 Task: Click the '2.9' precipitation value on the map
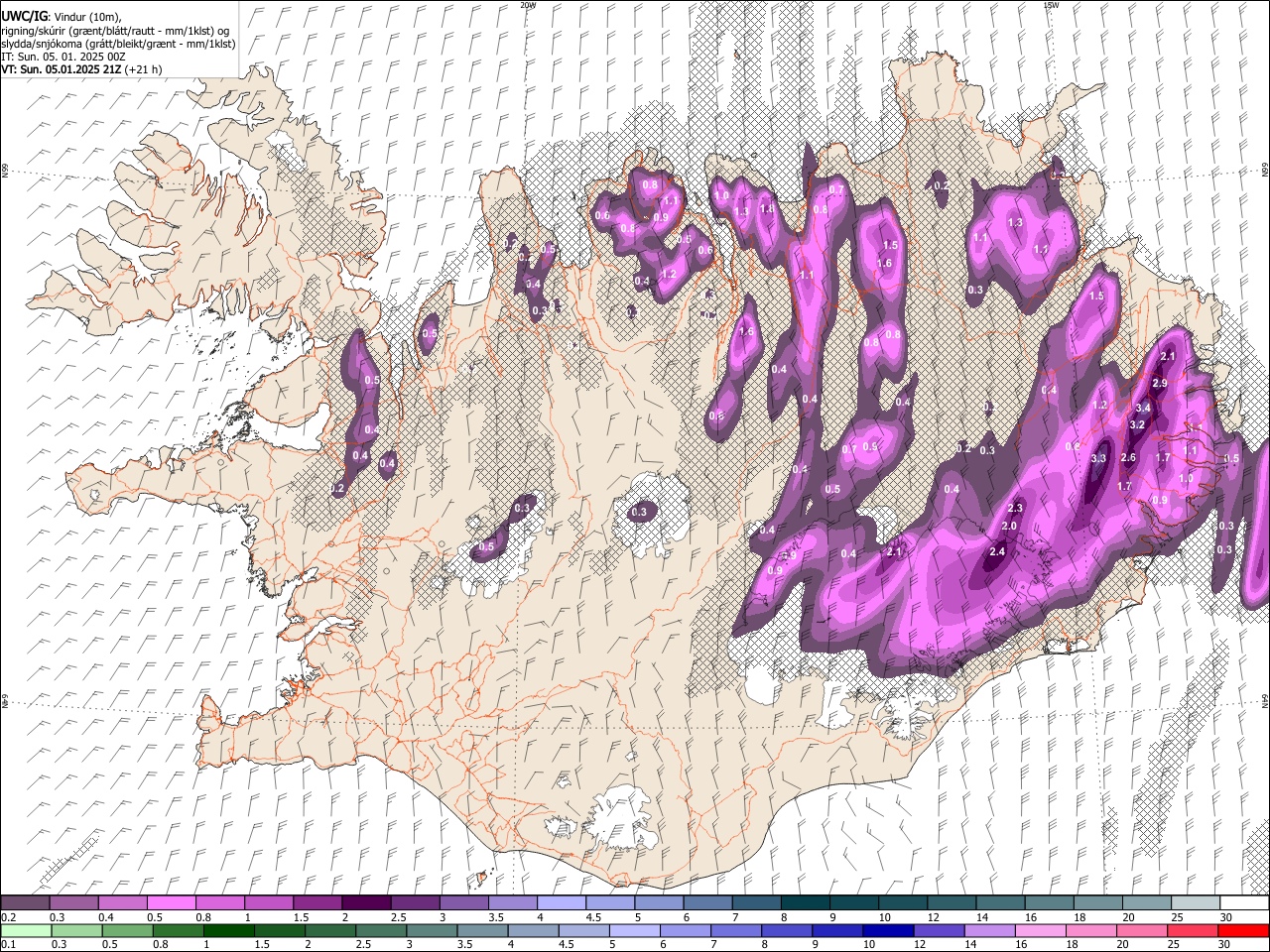(x=1160, y=383)
